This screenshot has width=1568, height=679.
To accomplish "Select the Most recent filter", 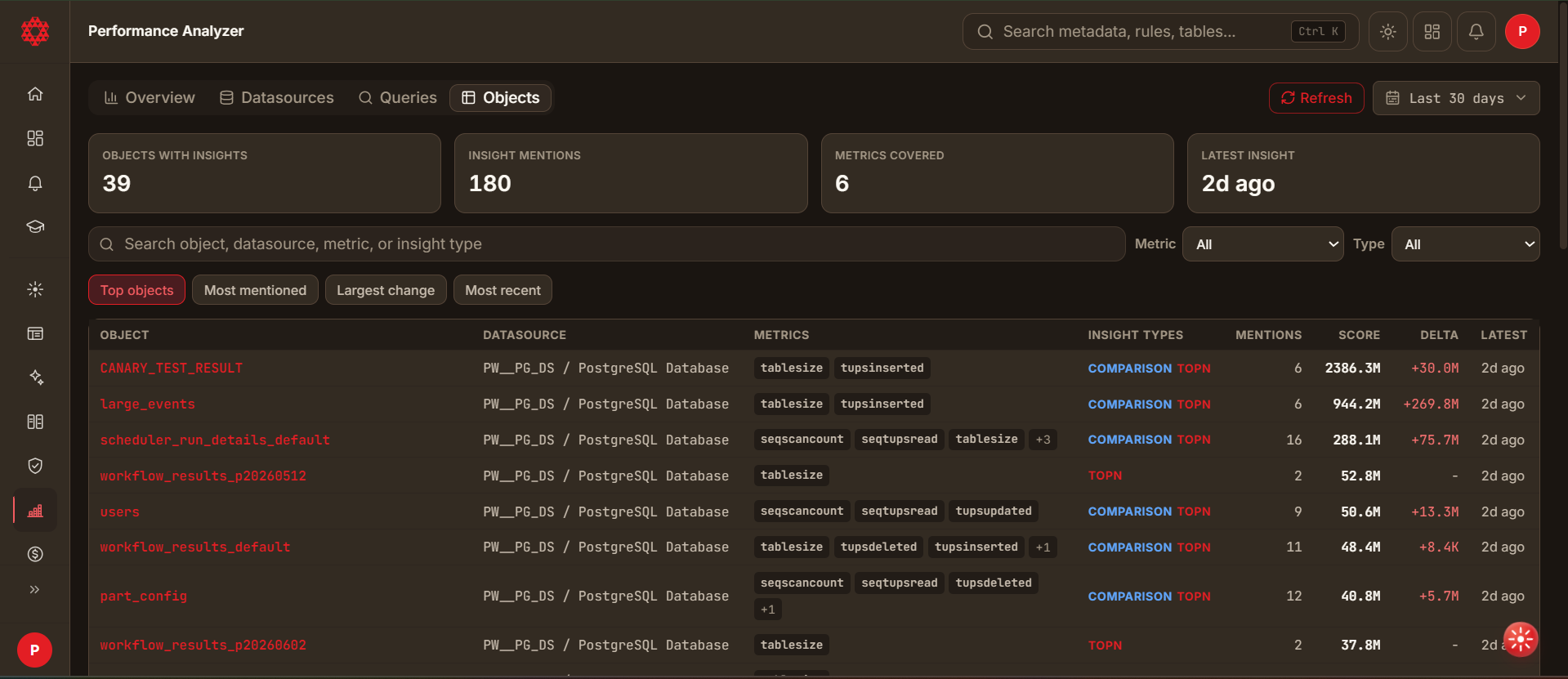I will tap(503, 290).
